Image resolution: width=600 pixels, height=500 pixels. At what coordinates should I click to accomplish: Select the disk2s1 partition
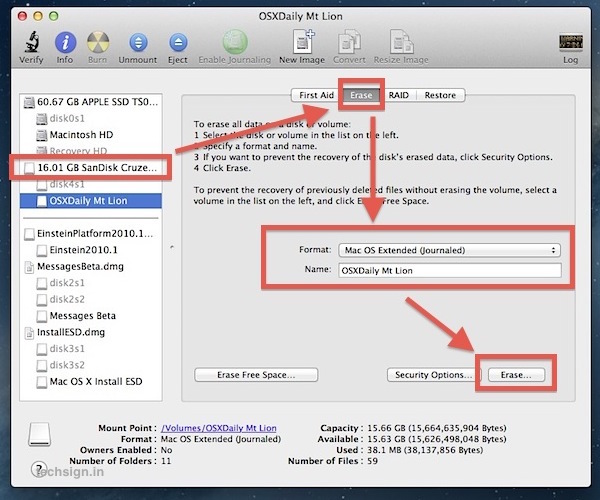click(91, 283)
